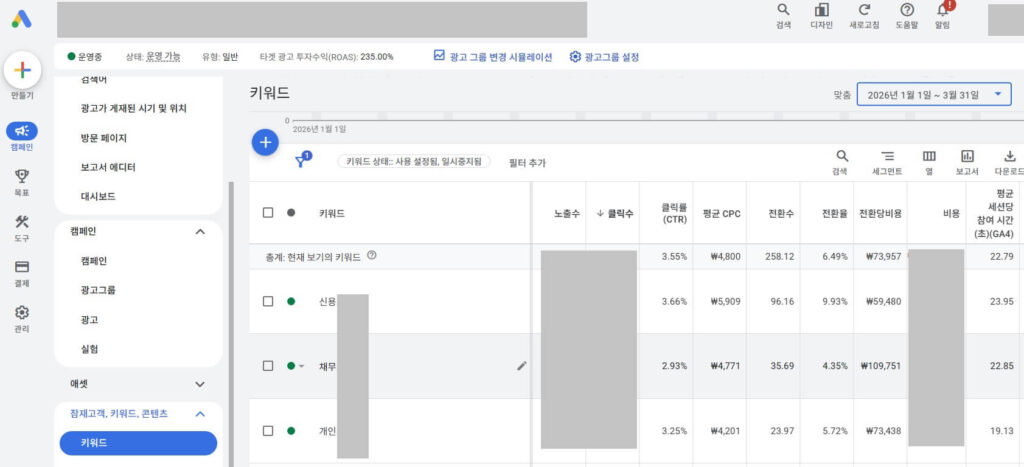This screenshot has height=467, width=1024.
Task: Collapse the 캠페인 section chevron
Action: (200, 231)
